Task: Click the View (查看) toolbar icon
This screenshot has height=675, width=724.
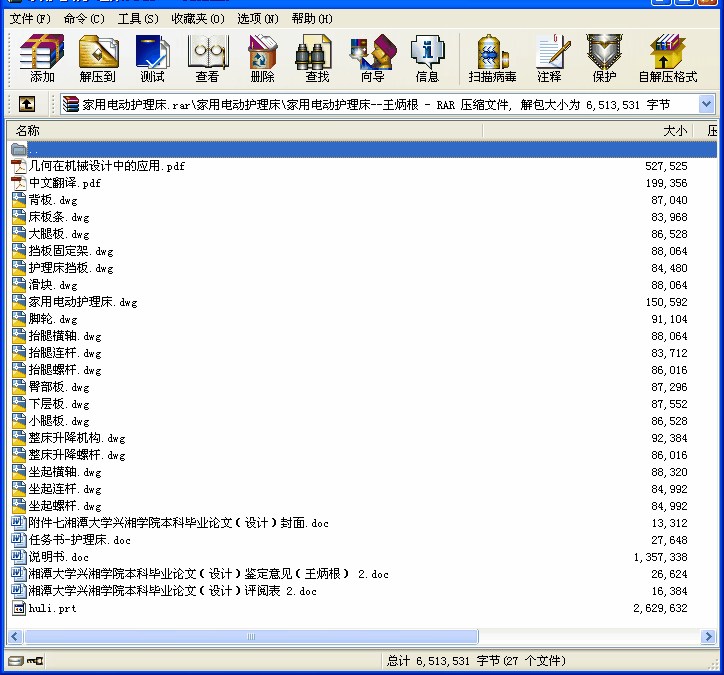Action: coord(207,58)
